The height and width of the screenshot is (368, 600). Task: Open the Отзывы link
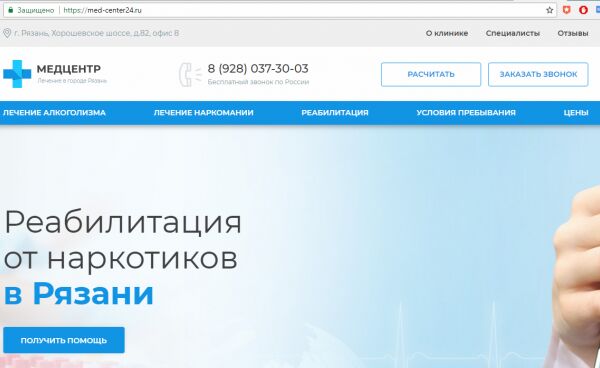[573, 33]
